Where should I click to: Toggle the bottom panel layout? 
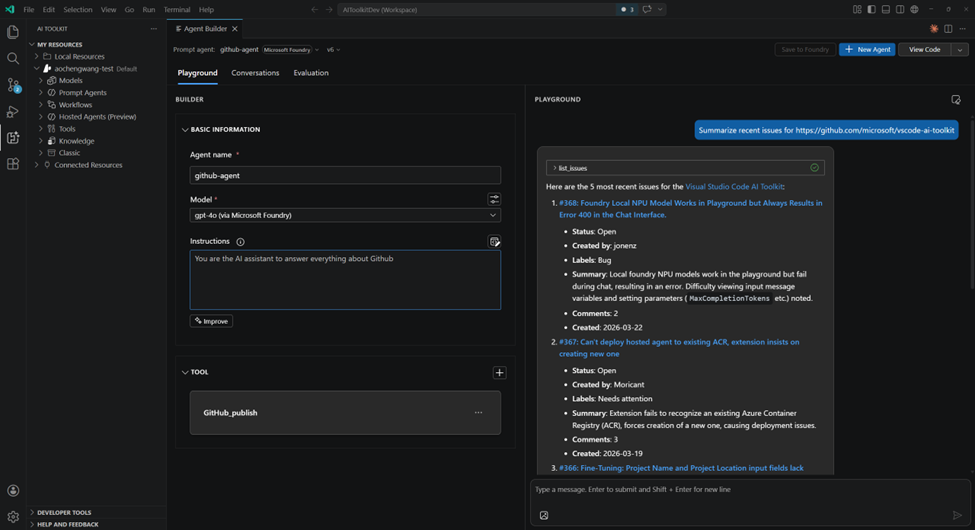coord(885,10)
